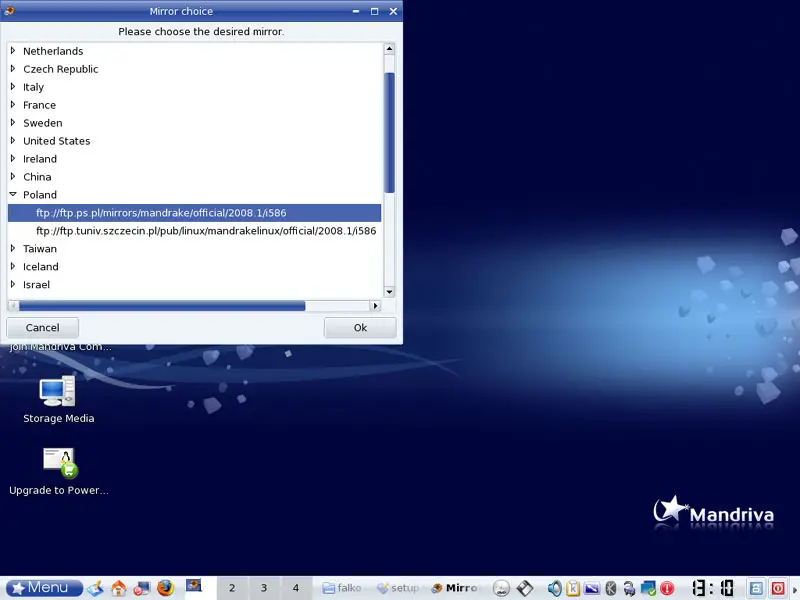Lock the session with the panel lock button

pos(756,588)
